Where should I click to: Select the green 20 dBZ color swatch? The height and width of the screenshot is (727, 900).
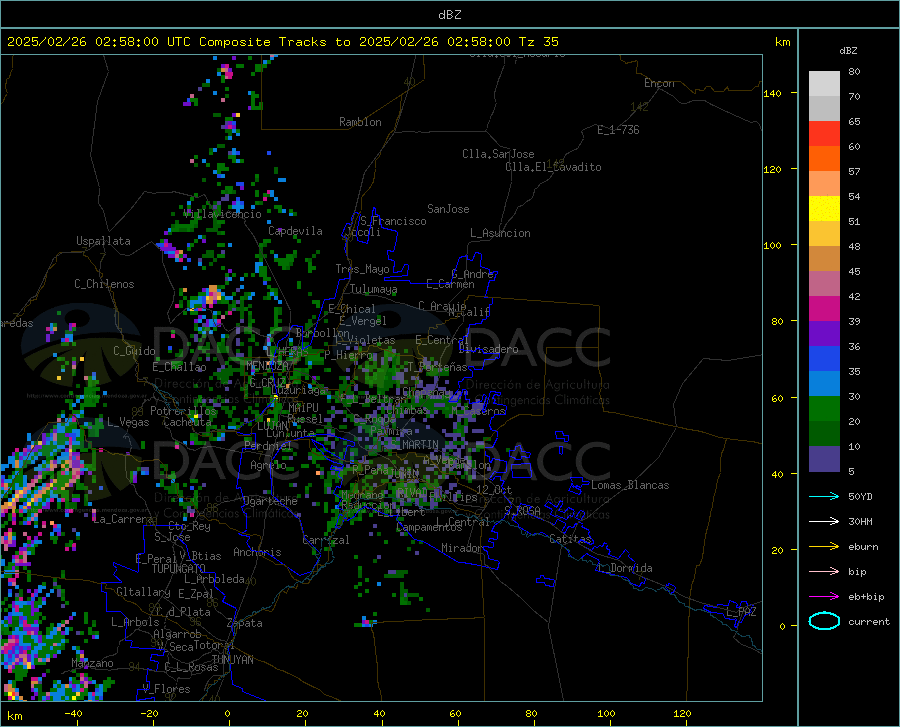(824, 409)
